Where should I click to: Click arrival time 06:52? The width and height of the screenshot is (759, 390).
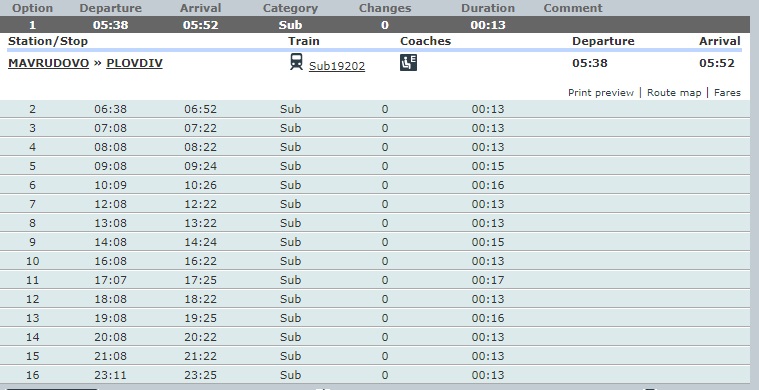pyautogui.click(x=200, y=109)
